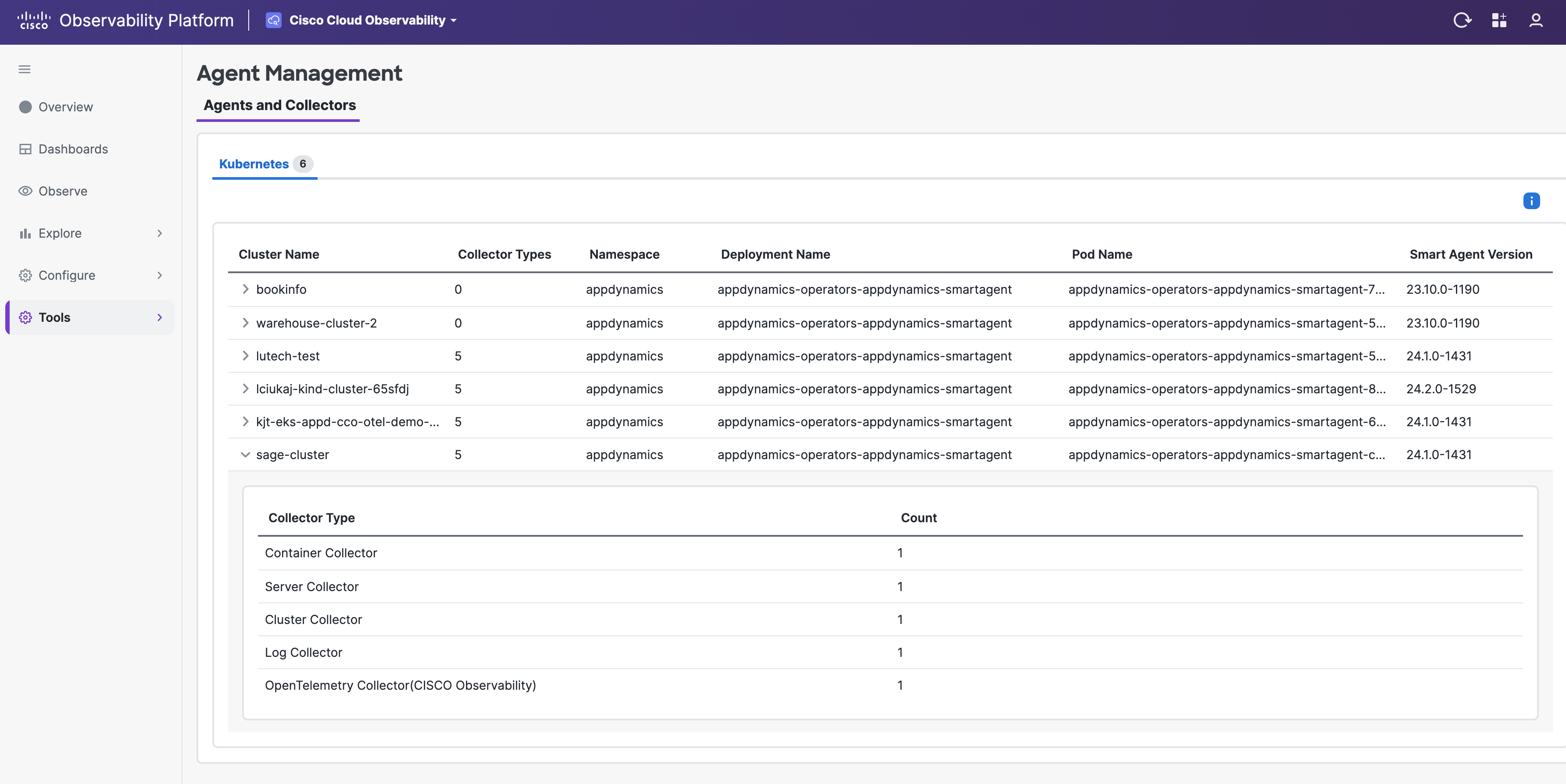The height and width of the screenshot is (784, 1566).
Task: Expand the Tools submenu chevron
Action: tap(160, 317)
